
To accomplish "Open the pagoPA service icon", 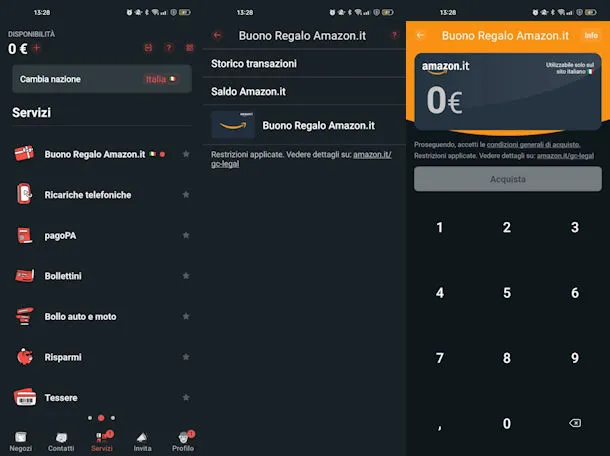I will point(25,235).
